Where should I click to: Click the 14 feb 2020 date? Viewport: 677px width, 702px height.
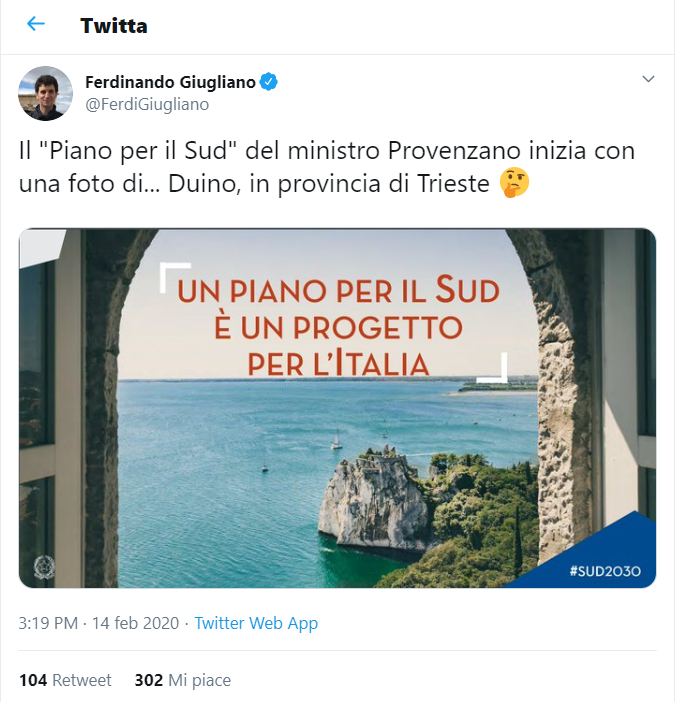(x=135, y=623)
